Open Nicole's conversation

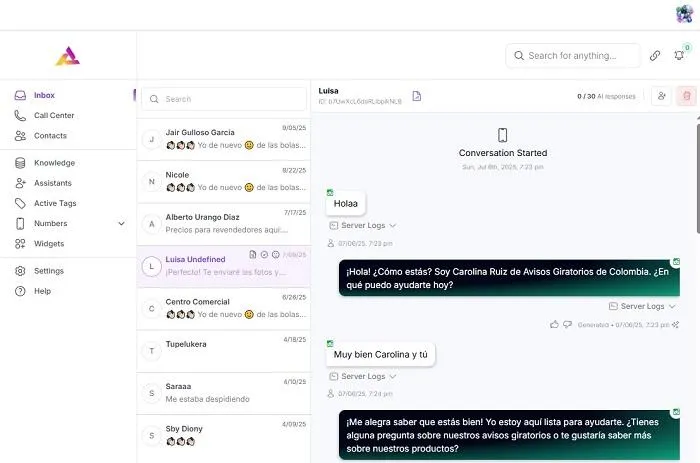tap(224, 181)
